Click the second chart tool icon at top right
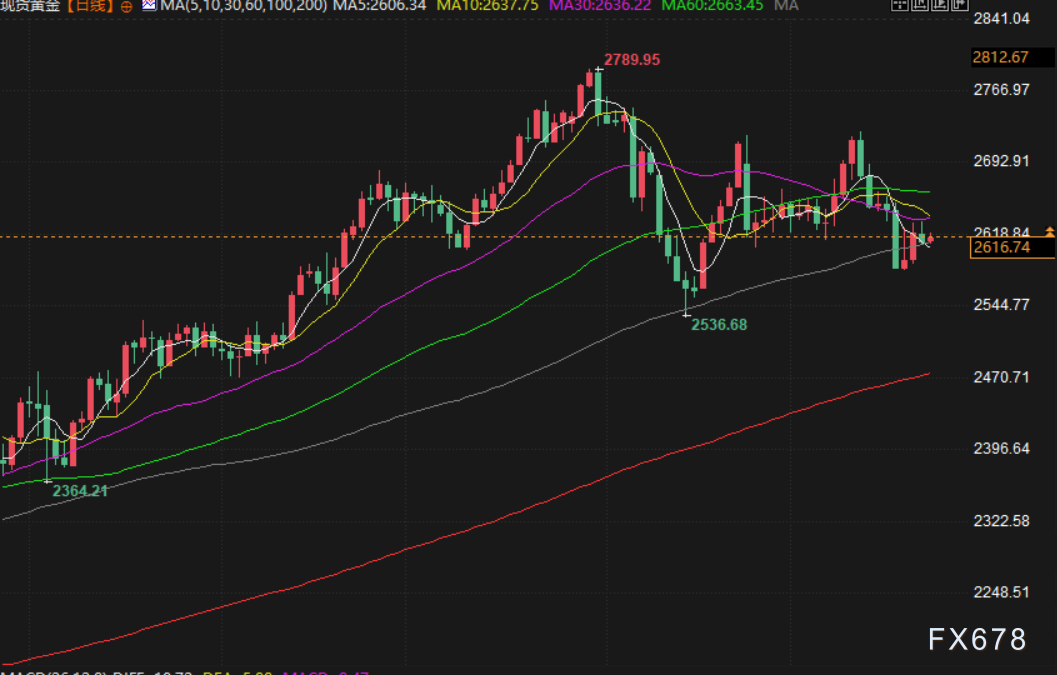This screenshot has width=1057, height=675. (919, 5)
